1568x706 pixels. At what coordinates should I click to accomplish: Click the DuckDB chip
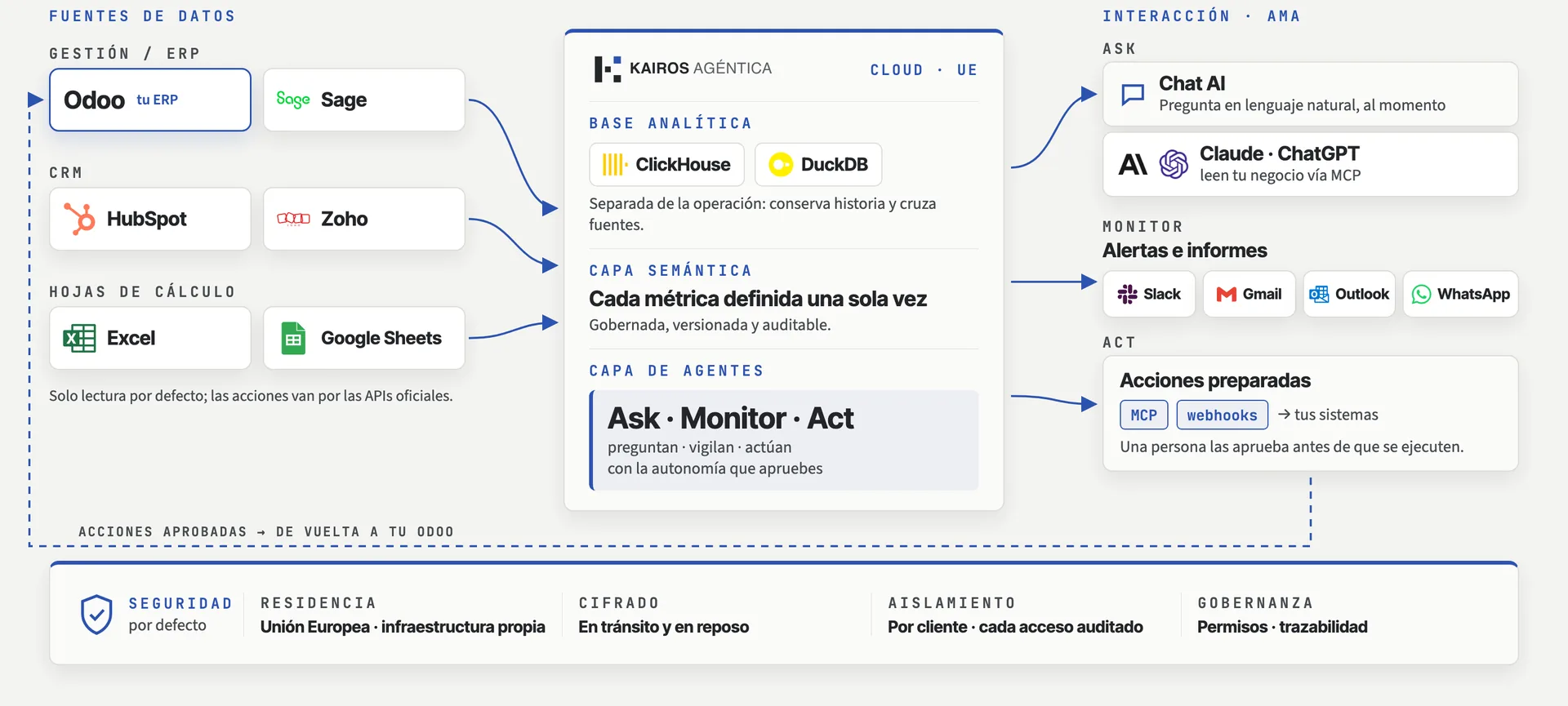pyautogui.click(x=818, y=165)
